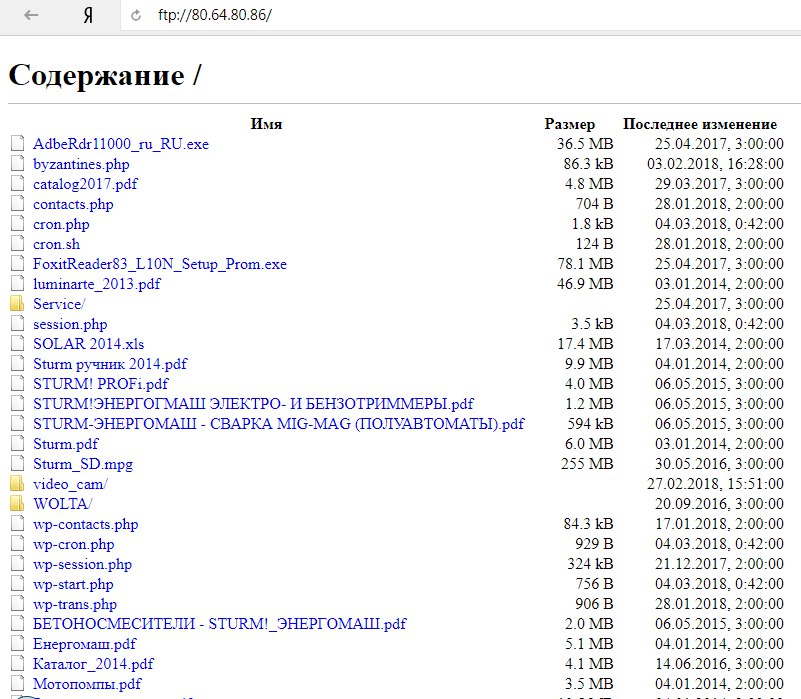Open the Service/ directory link
801x699 pixels.
click(59, 304)
